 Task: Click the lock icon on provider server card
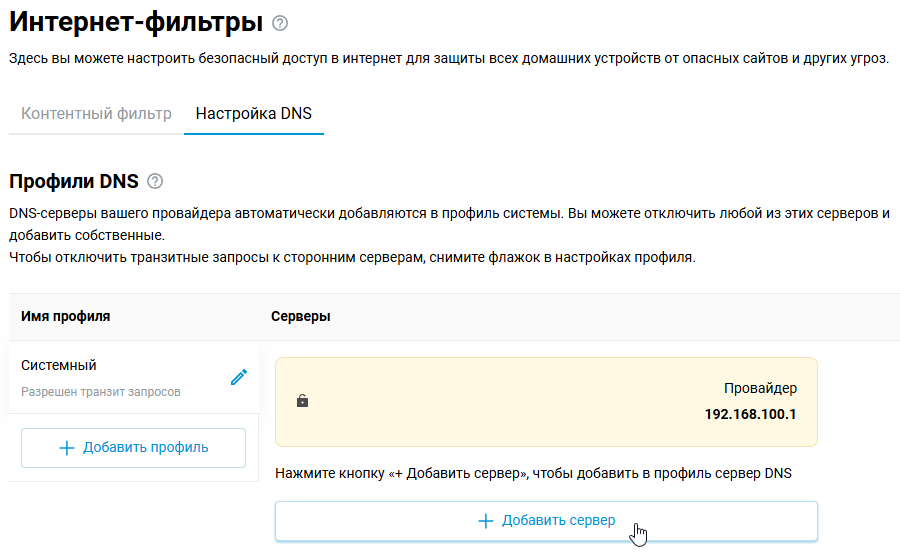pos(302,401)
